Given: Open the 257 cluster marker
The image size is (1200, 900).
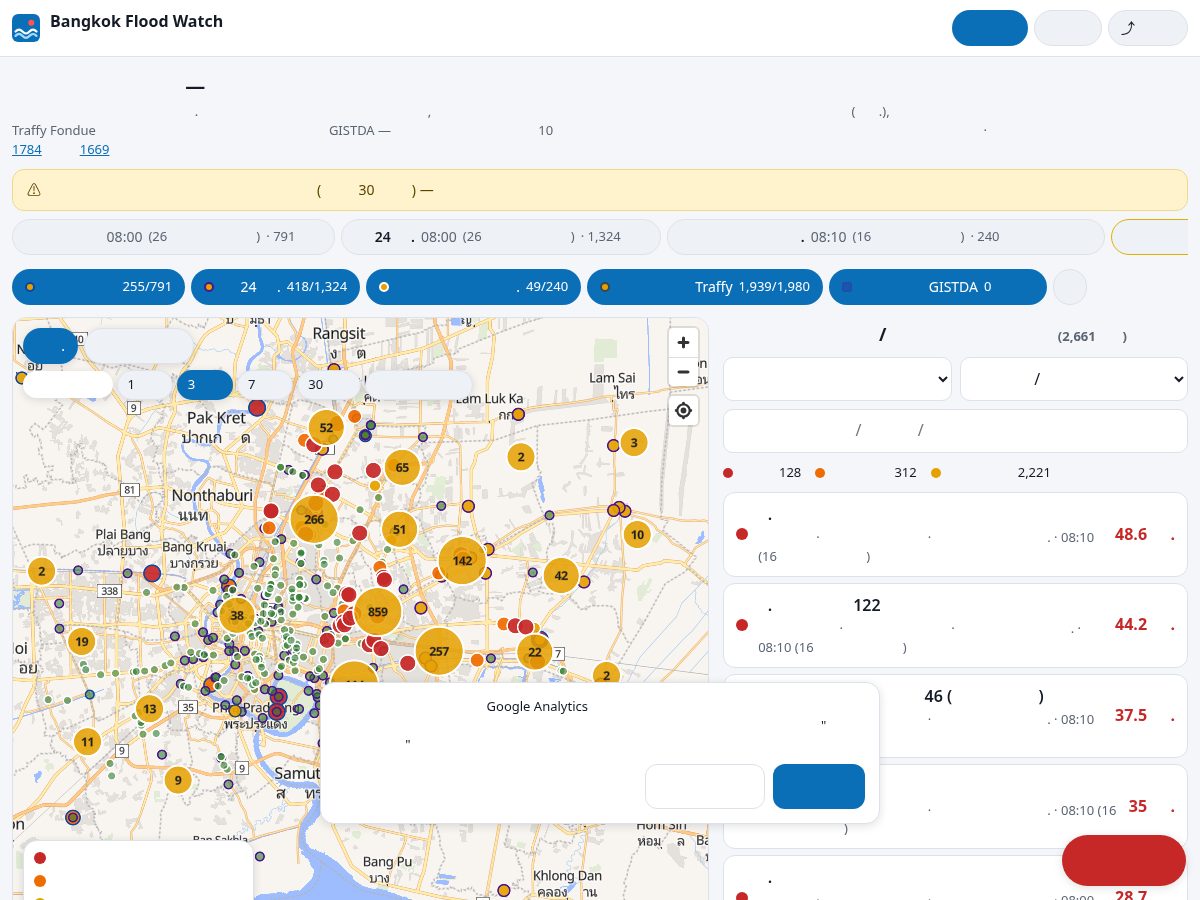Looking at the screenshot, I should pos(439,652).
